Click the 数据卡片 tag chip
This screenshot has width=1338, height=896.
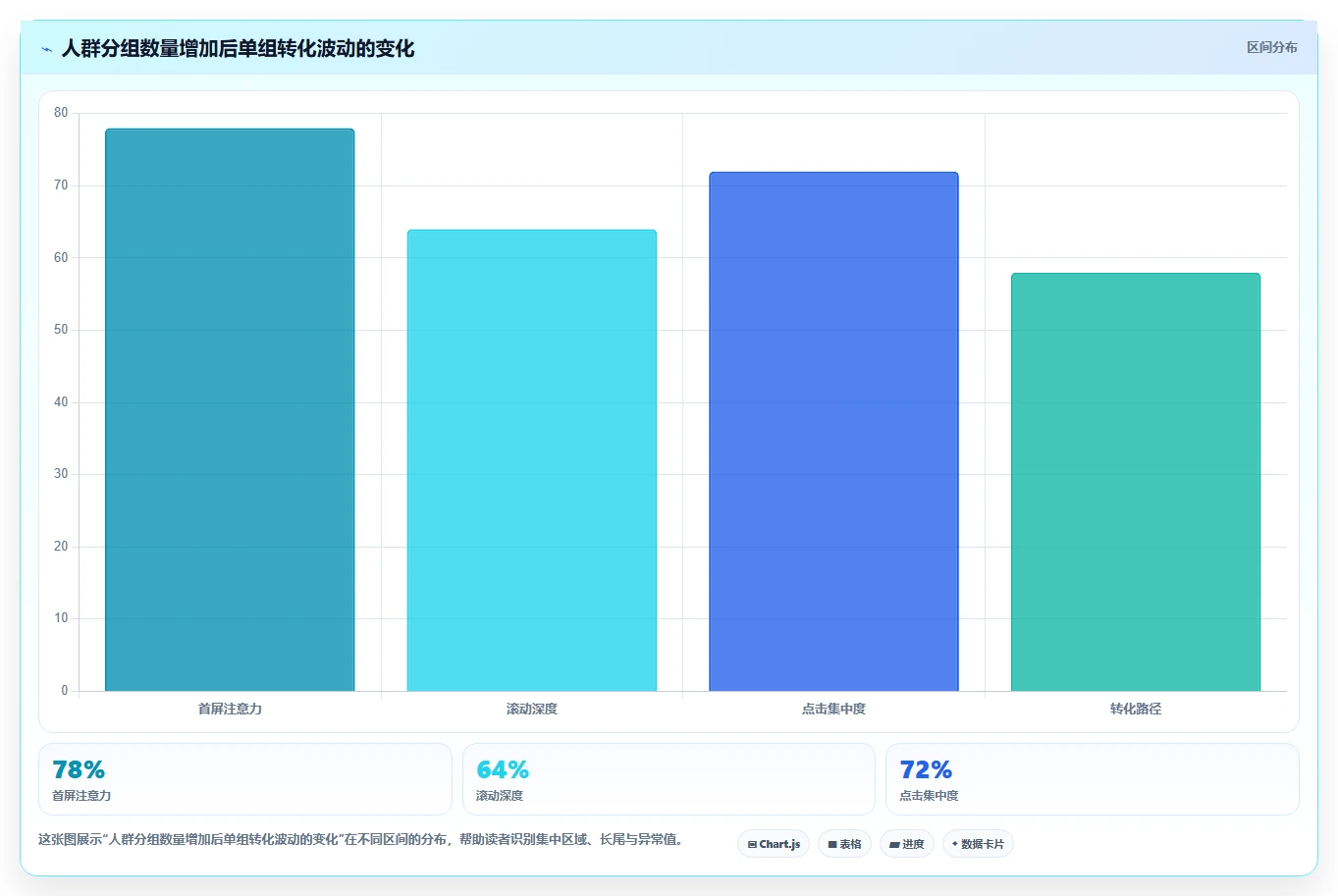[978, 844]
